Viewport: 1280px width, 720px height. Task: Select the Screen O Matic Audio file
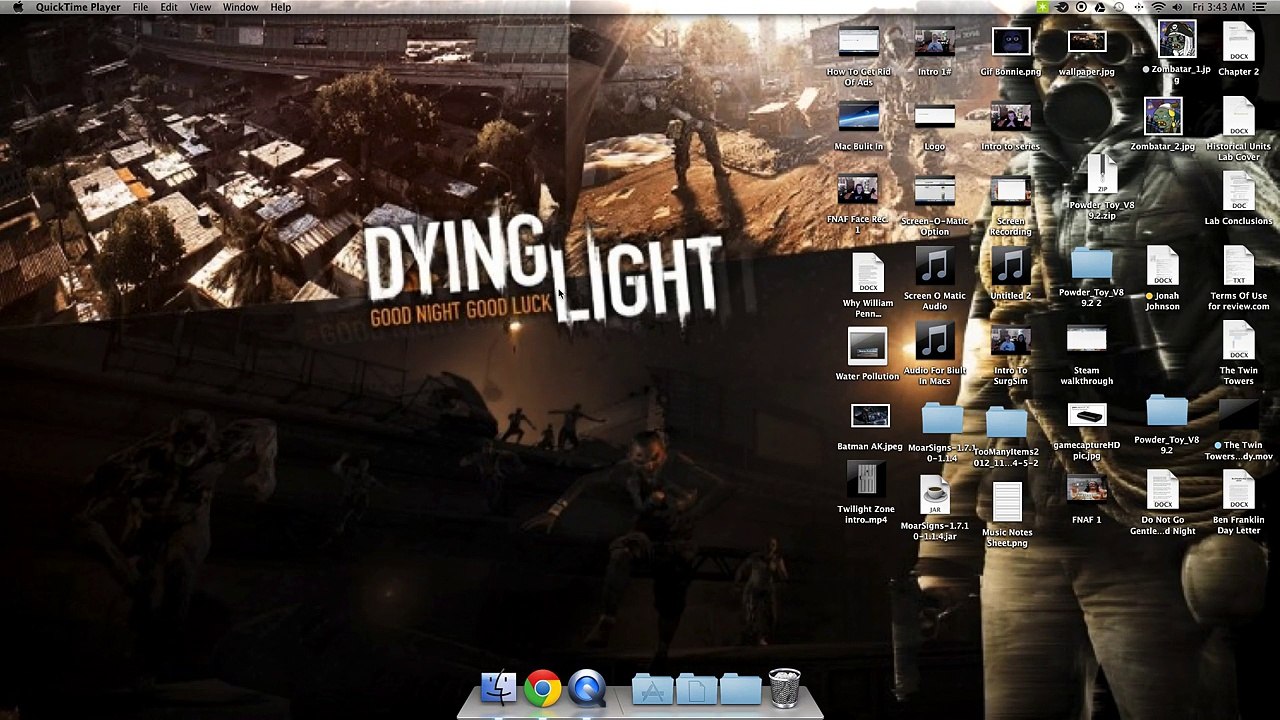tap(934, 267)
